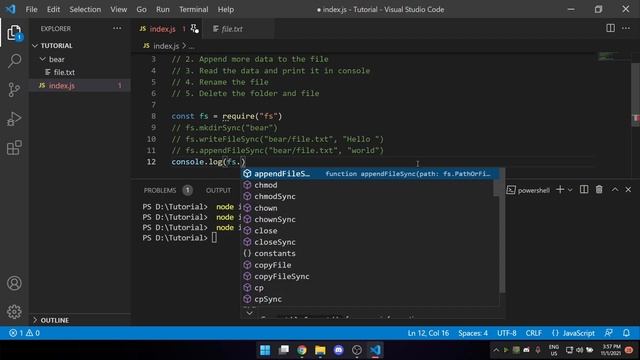This screenshot has height=360, width=640.
Task: Choose chown suggestion
Action: coord(369,208)
